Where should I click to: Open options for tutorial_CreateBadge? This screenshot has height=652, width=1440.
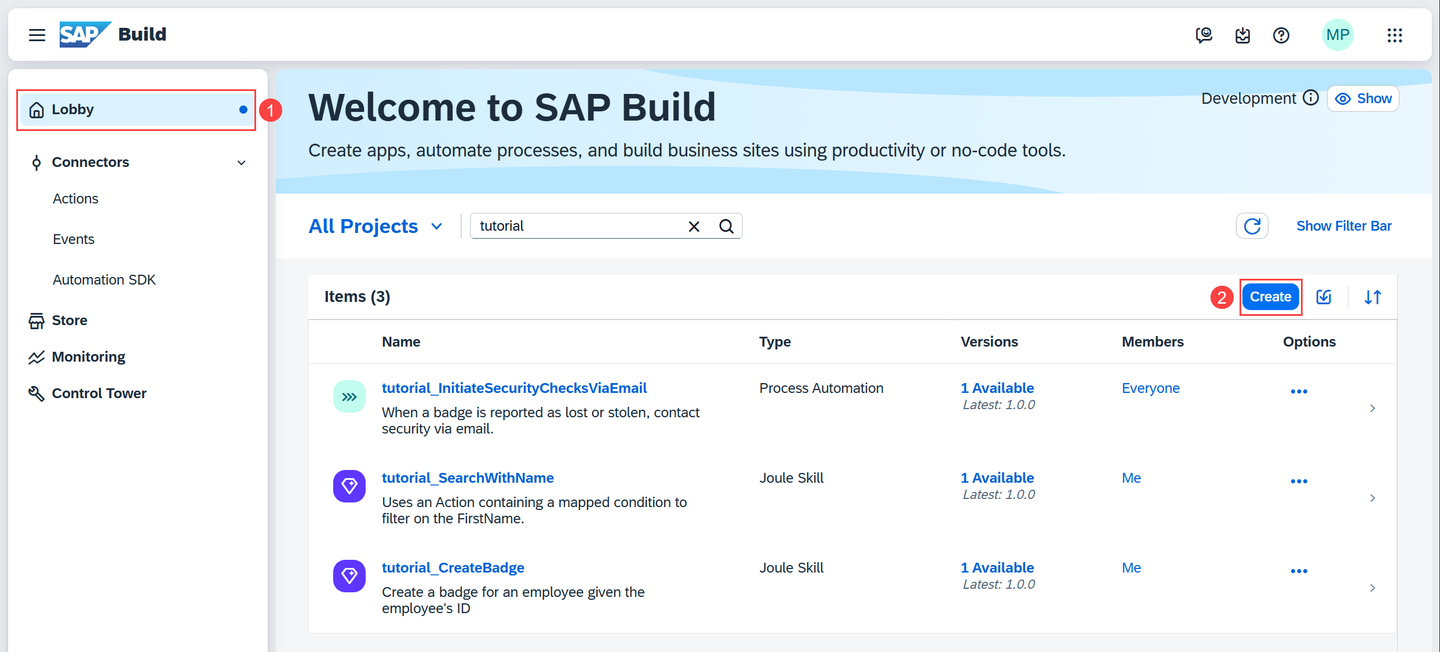coord(1299,572)
